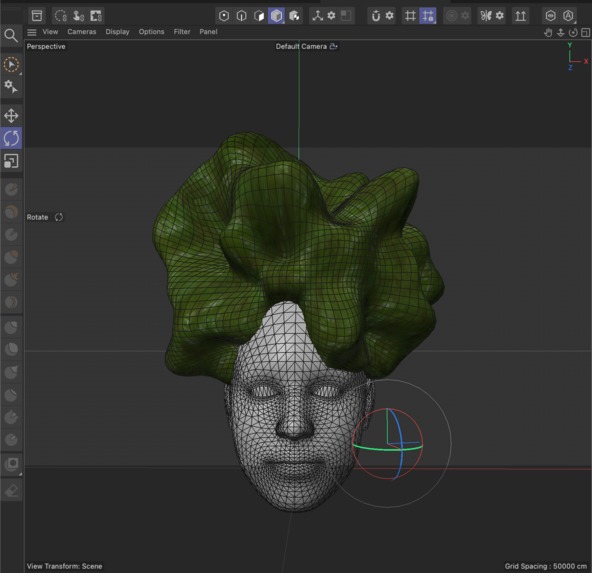The image size is (592, 573).
Task: Select the Place tool with dotted circle
Action: (x=60, y=16)
